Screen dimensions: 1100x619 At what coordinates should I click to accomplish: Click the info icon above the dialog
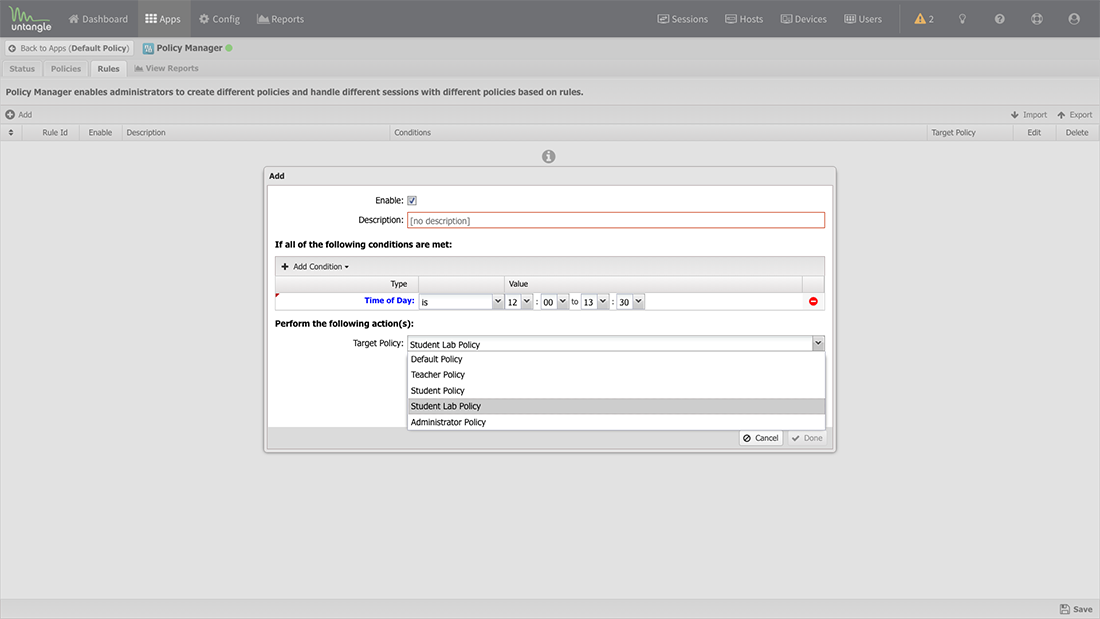pos(549,157)
